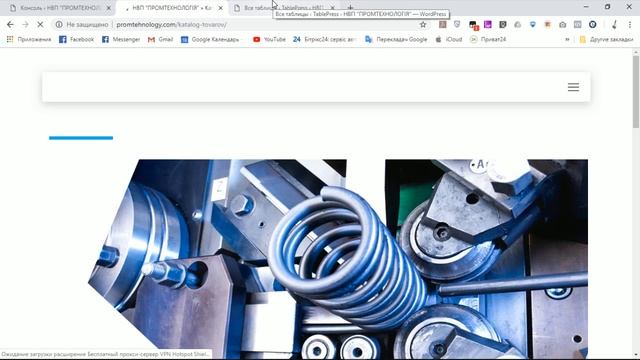Screen dimensions: 640x360
Task: Open the brown square extension icon
Action: (x=442, y=24)
